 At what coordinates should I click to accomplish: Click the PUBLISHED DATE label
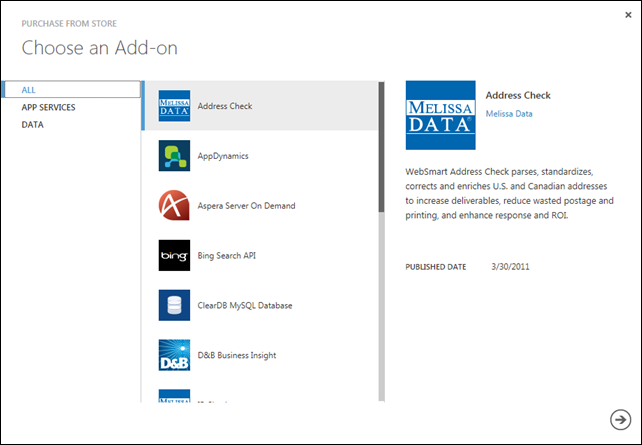tap(436, 267)
